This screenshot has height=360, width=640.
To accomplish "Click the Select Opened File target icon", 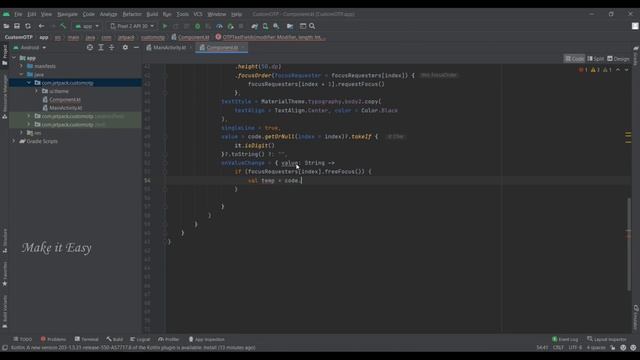I will coord(90,47).
